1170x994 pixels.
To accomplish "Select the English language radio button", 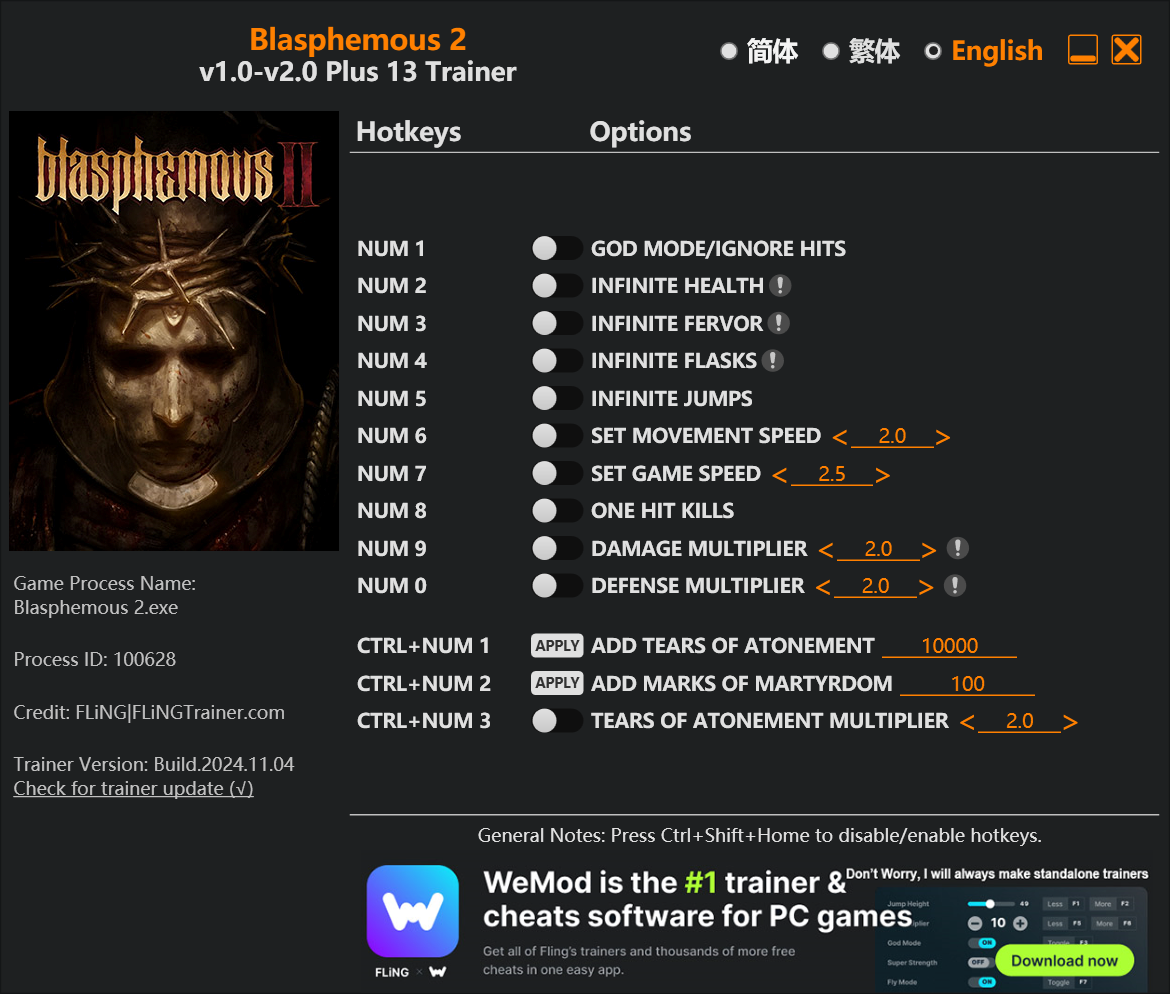I will (933, 51).
